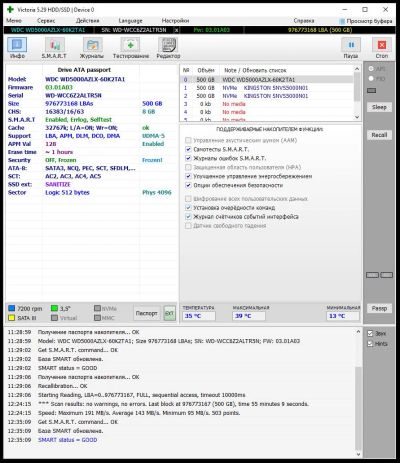The width and height of the screenshot is (400, 463).
Task: Click the small indicator below PIO radio
Action: (371, 90)
